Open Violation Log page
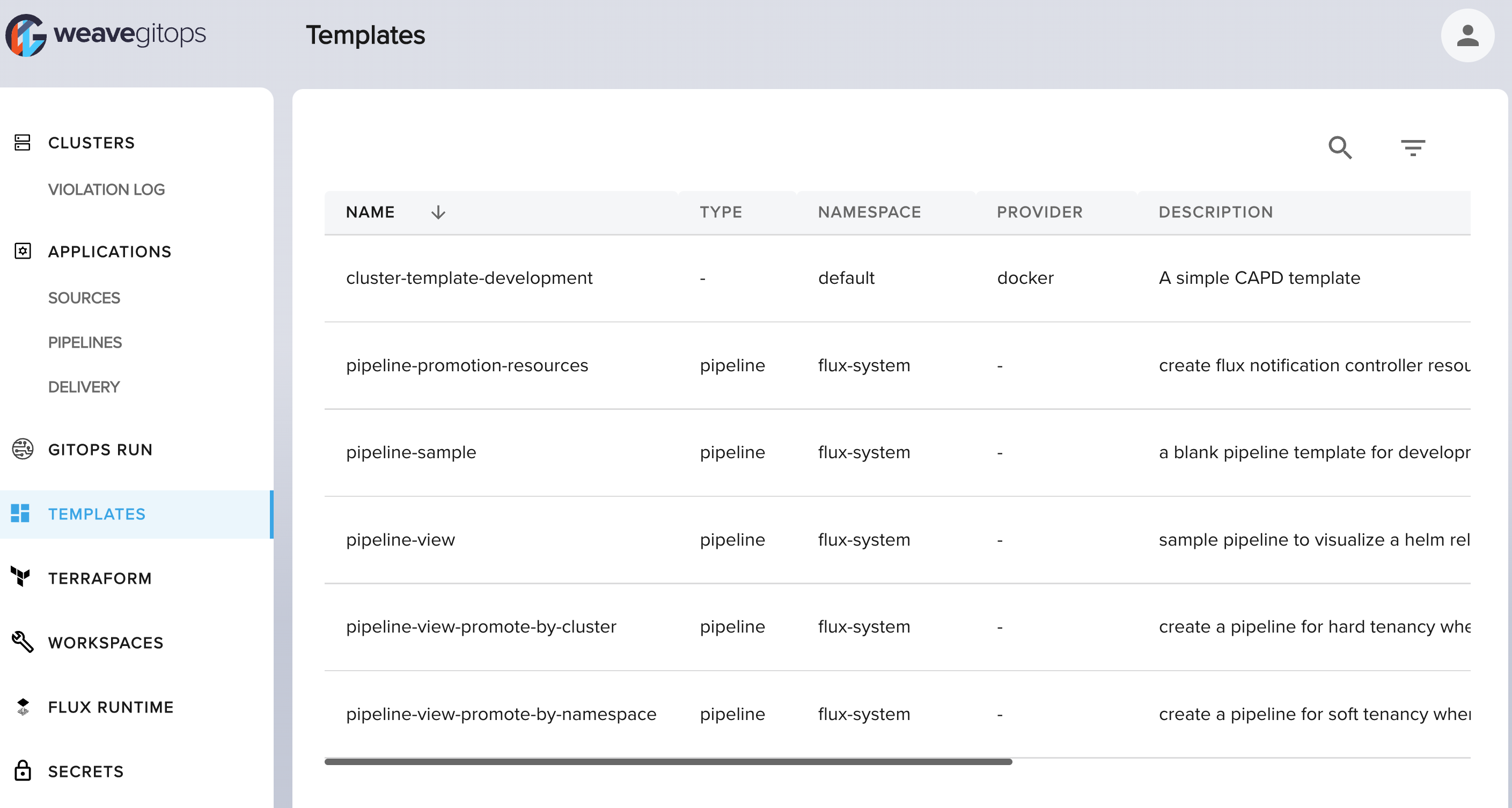 click(106, 189)
